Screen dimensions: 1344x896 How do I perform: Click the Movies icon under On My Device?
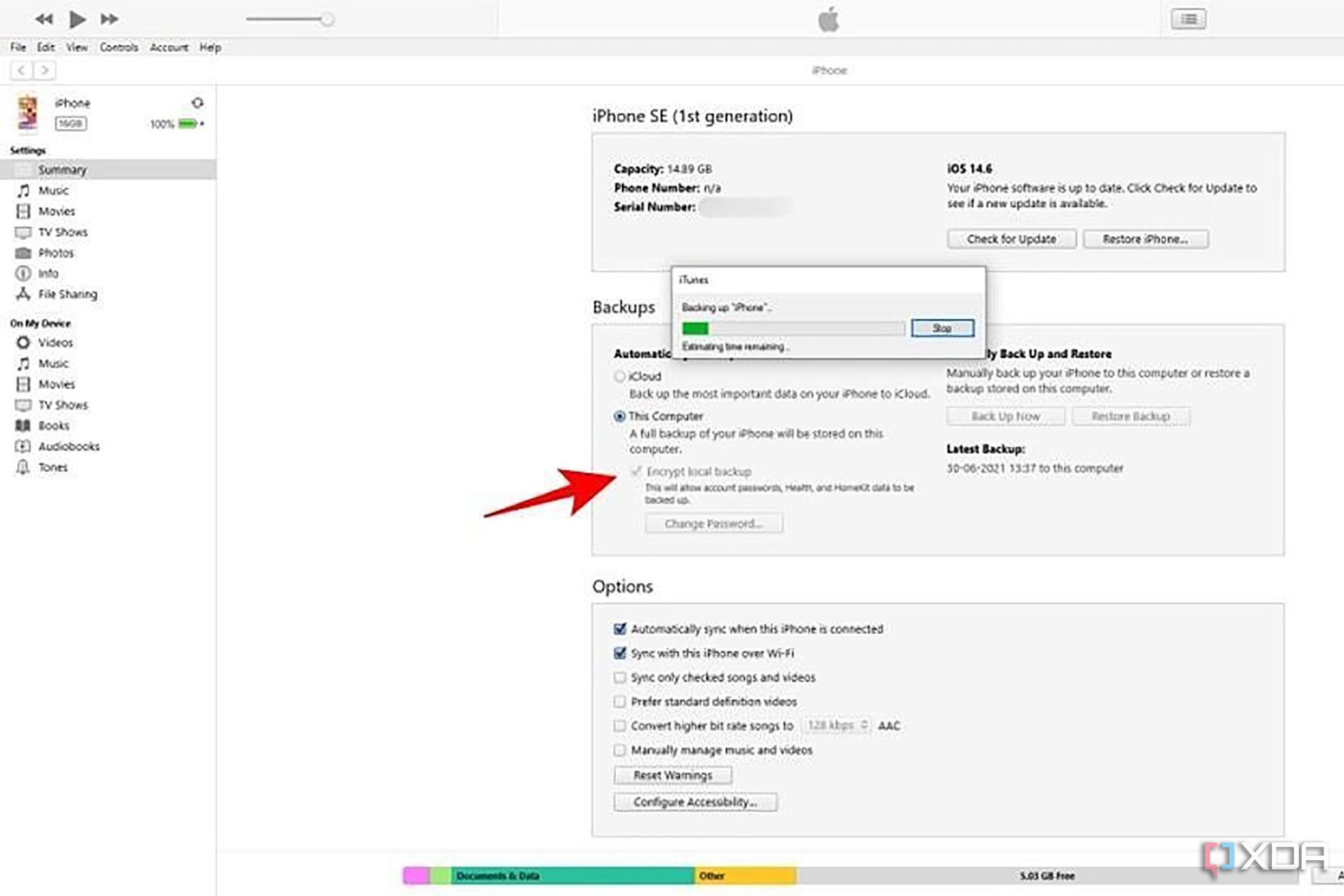coord(23,384)
